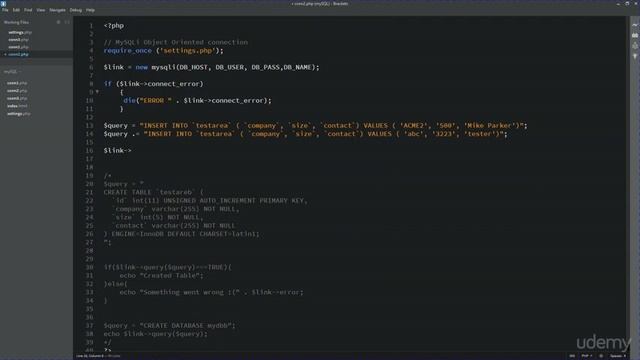The height and width of the screenshot is (360, 640).
Task: Restore down the Brackets window
Action: 627,3
